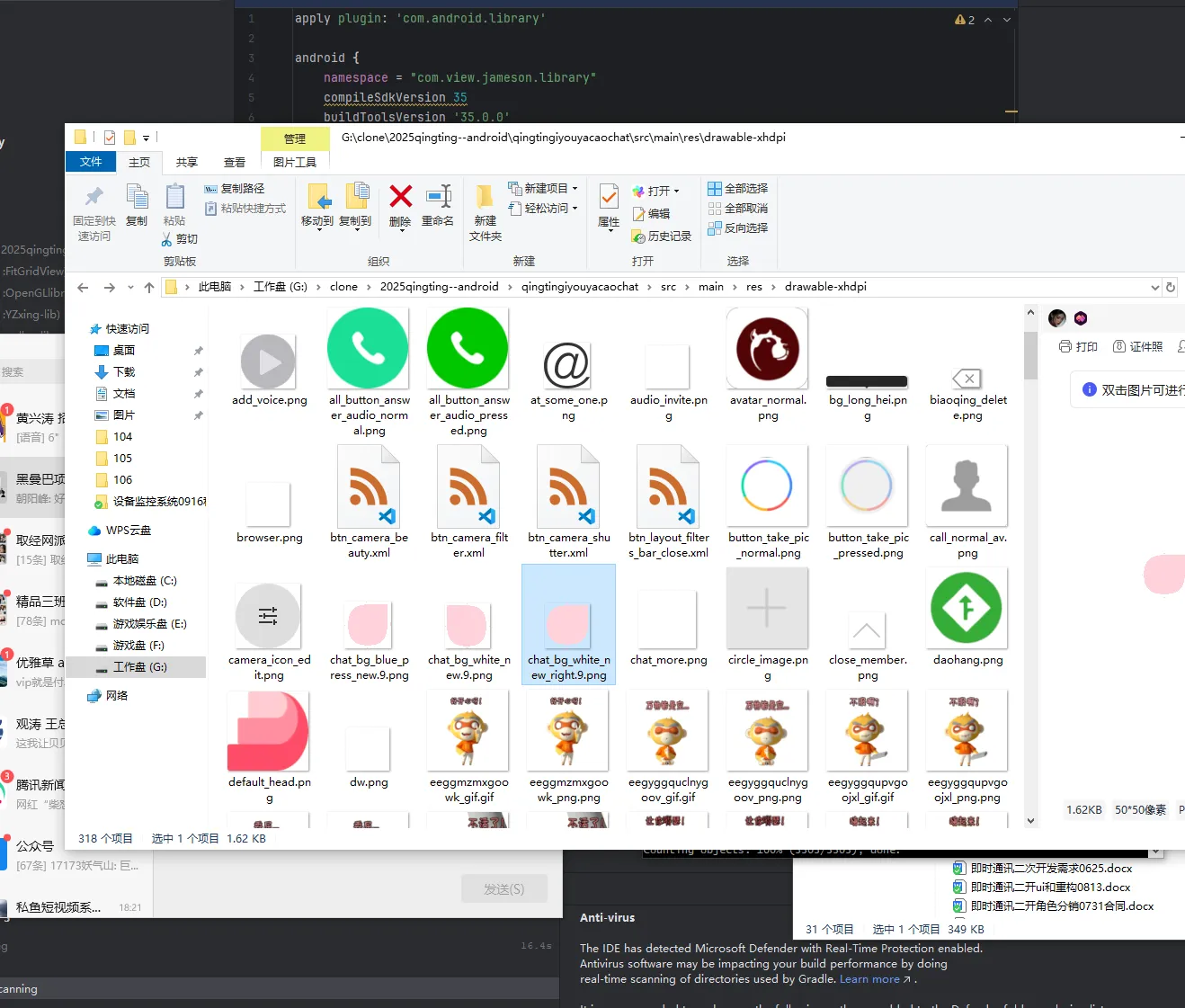Open the 腾讯新闻 chat in the chat list
1185x1008 pixels.
(x=32, y=793)
